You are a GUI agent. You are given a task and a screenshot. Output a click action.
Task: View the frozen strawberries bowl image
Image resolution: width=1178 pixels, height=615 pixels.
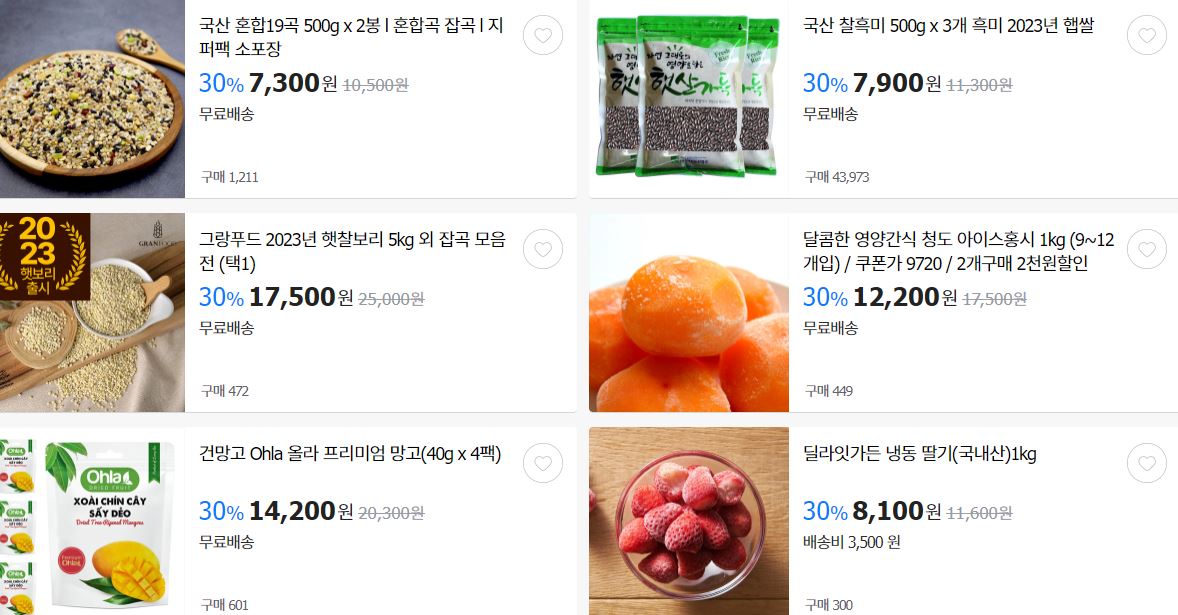pyautogui.click(x=688, y=521)
